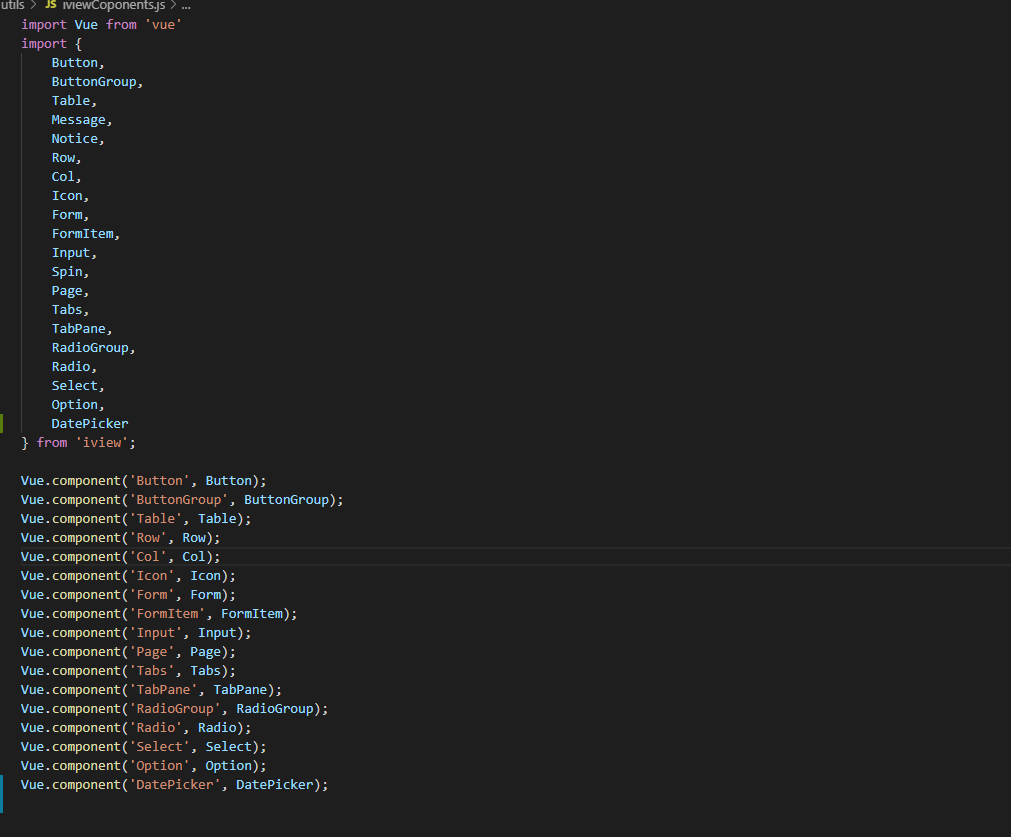Click Table in the import list
Viewport: 1011px width, 837px height.
click(71, 101)
